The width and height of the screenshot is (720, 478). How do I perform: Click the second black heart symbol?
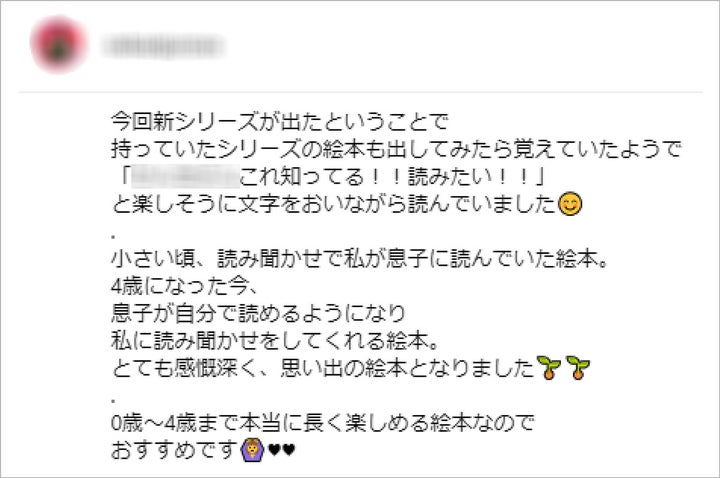288,450
